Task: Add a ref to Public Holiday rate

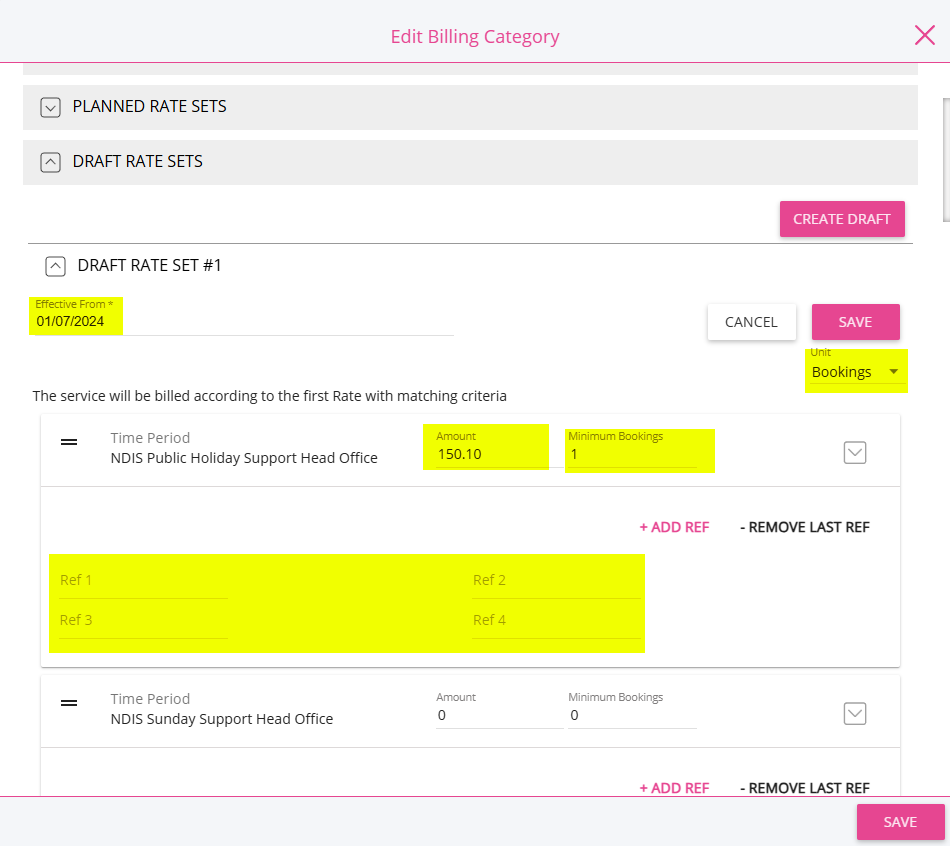Action: pos(674,527)
